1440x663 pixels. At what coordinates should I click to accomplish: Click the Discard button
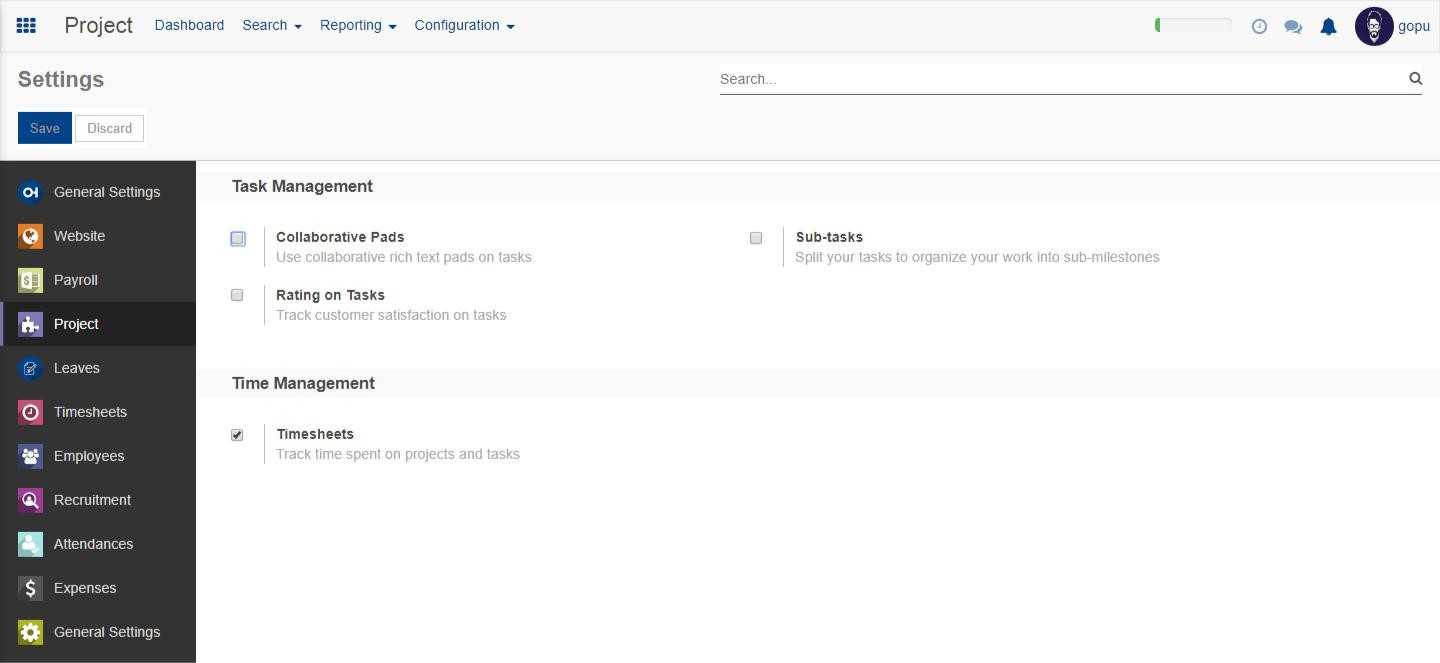pyautogui.click(x=109, y=128)
